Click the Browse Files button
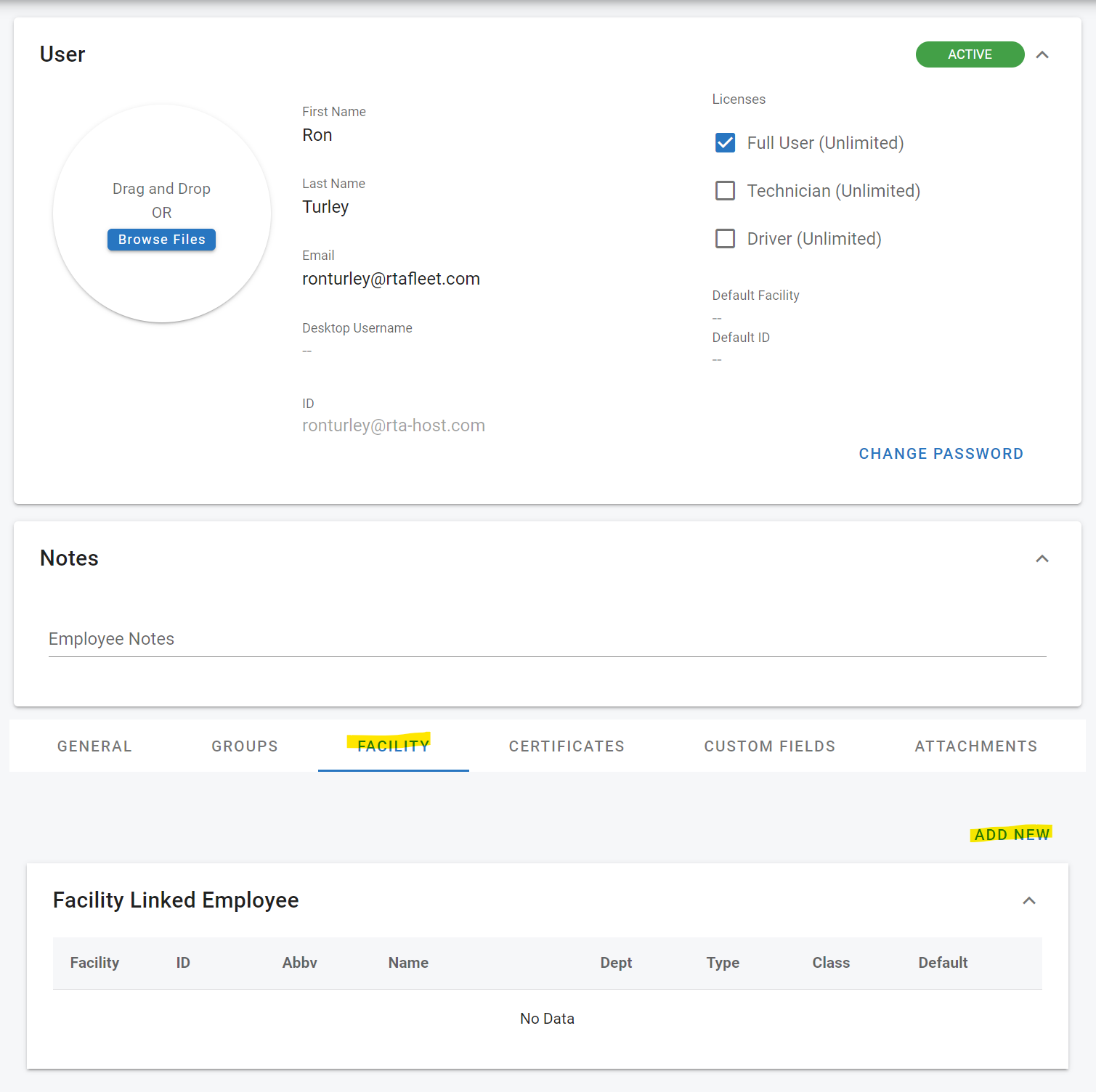1096x1092 pixels. pyautogui.click(x=161, y=240)
